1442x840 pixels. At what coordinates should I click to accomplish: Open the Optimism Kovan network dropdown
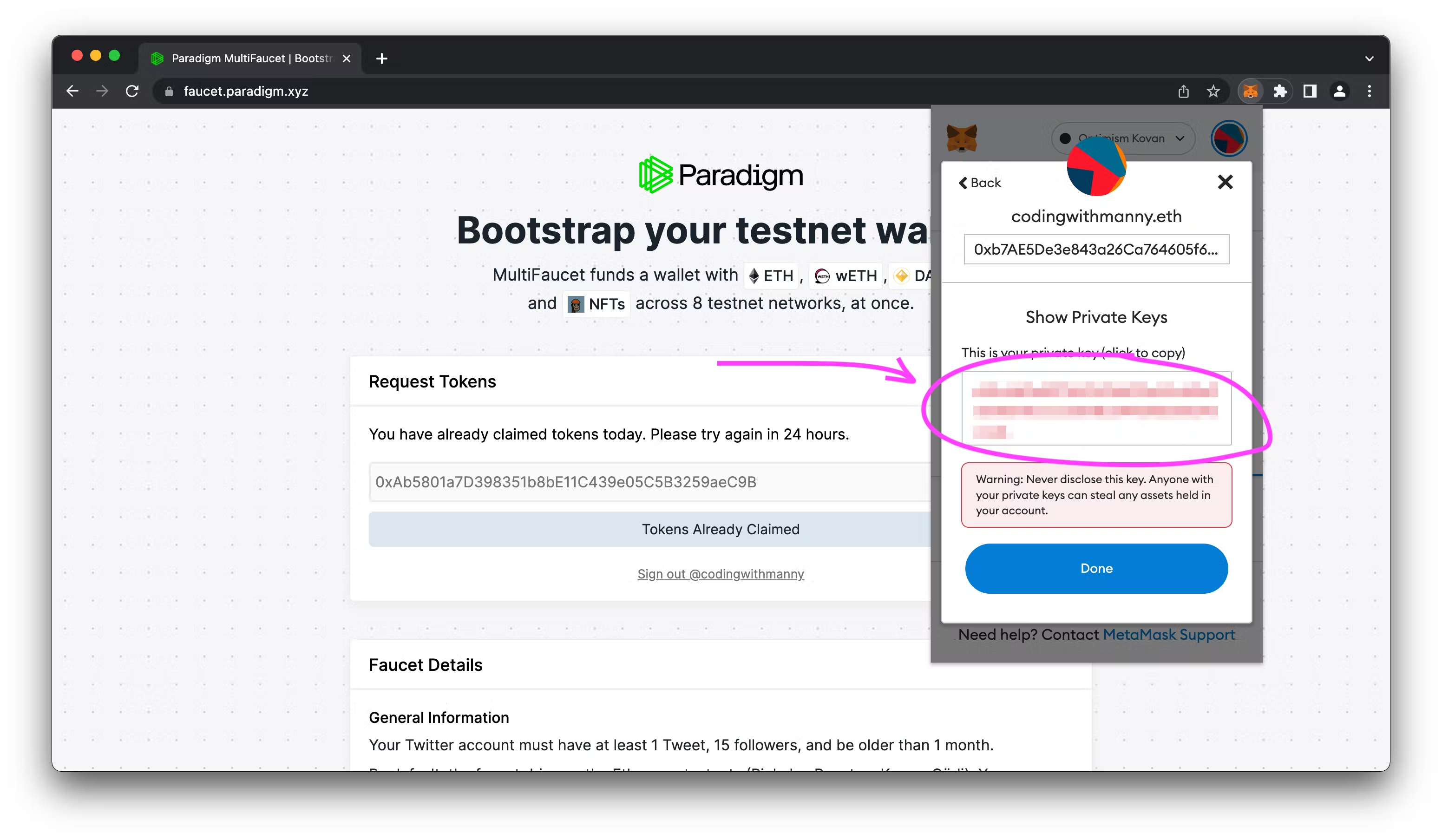tap(1123, 138)
